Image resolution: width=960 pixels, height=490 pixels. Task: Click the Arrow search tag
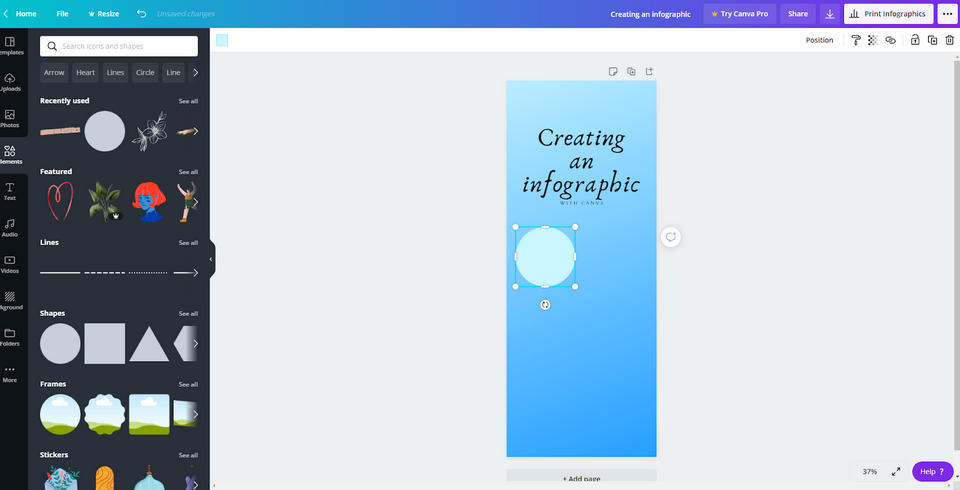pyautogui.click(x=54, y=72)
